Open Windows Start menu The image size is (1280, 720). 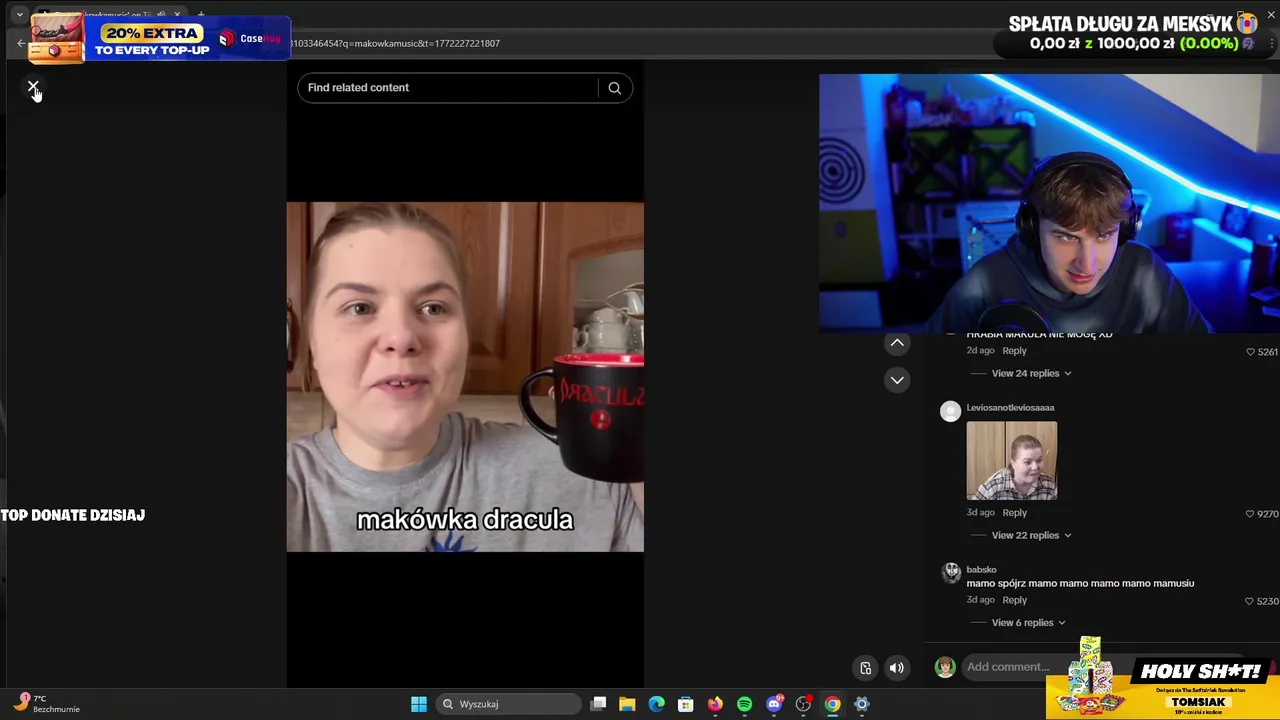[x=419, y=704]
